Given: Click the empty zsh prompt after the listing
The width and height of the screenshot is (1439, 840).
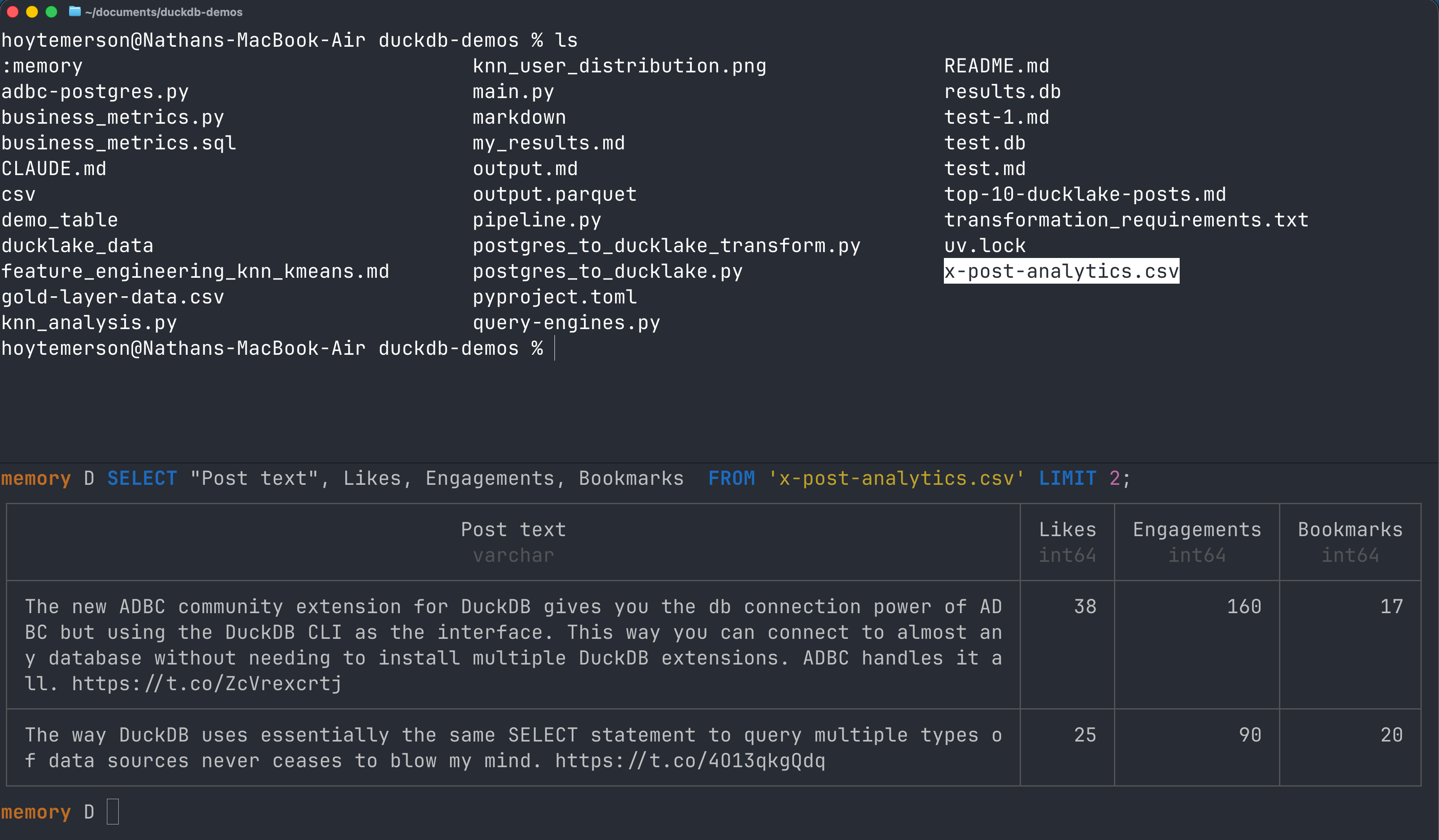Looking at the screenshot, I should (554, 348).
